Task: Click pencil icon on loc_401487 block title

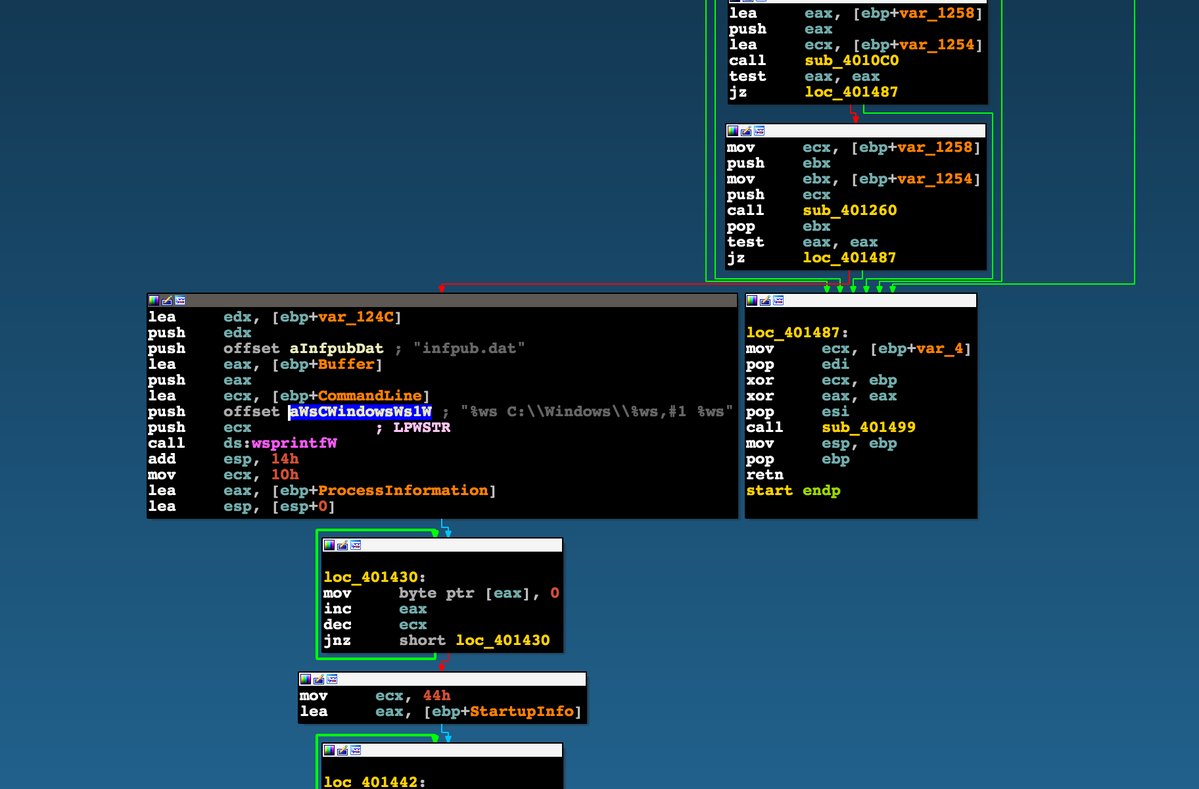Action: (x=764, y=300)
